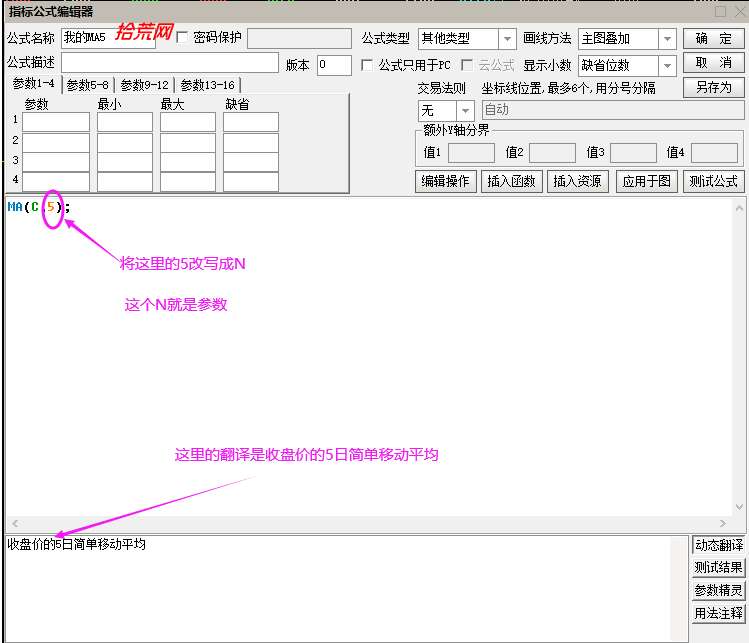749x643 pixels.
Task: Show the 测试结果 panel
Action: click(x=718, y=568)
